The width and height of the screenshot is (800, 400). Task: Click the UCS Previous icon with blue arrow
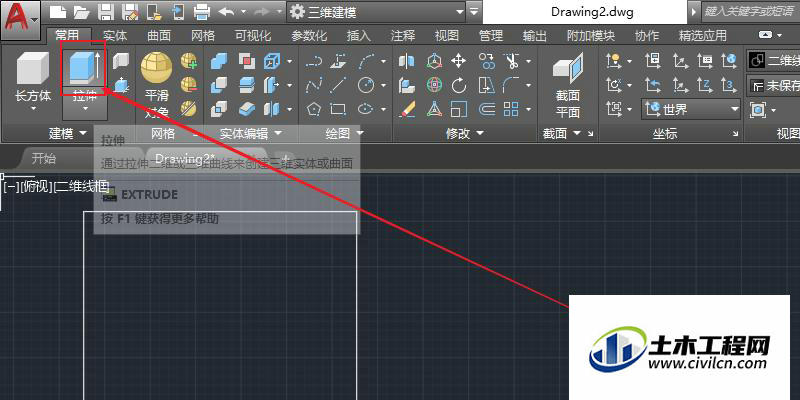653,85
